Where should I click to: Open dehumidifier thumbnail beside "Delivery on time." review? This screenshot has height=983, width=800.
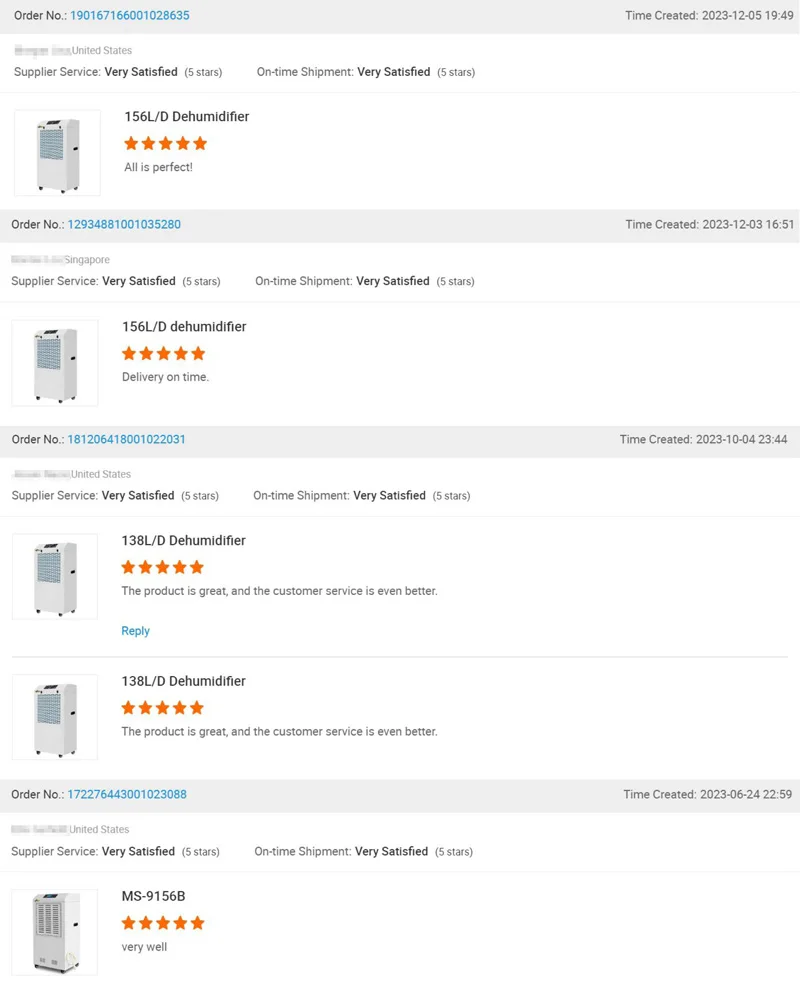point(55,363)
